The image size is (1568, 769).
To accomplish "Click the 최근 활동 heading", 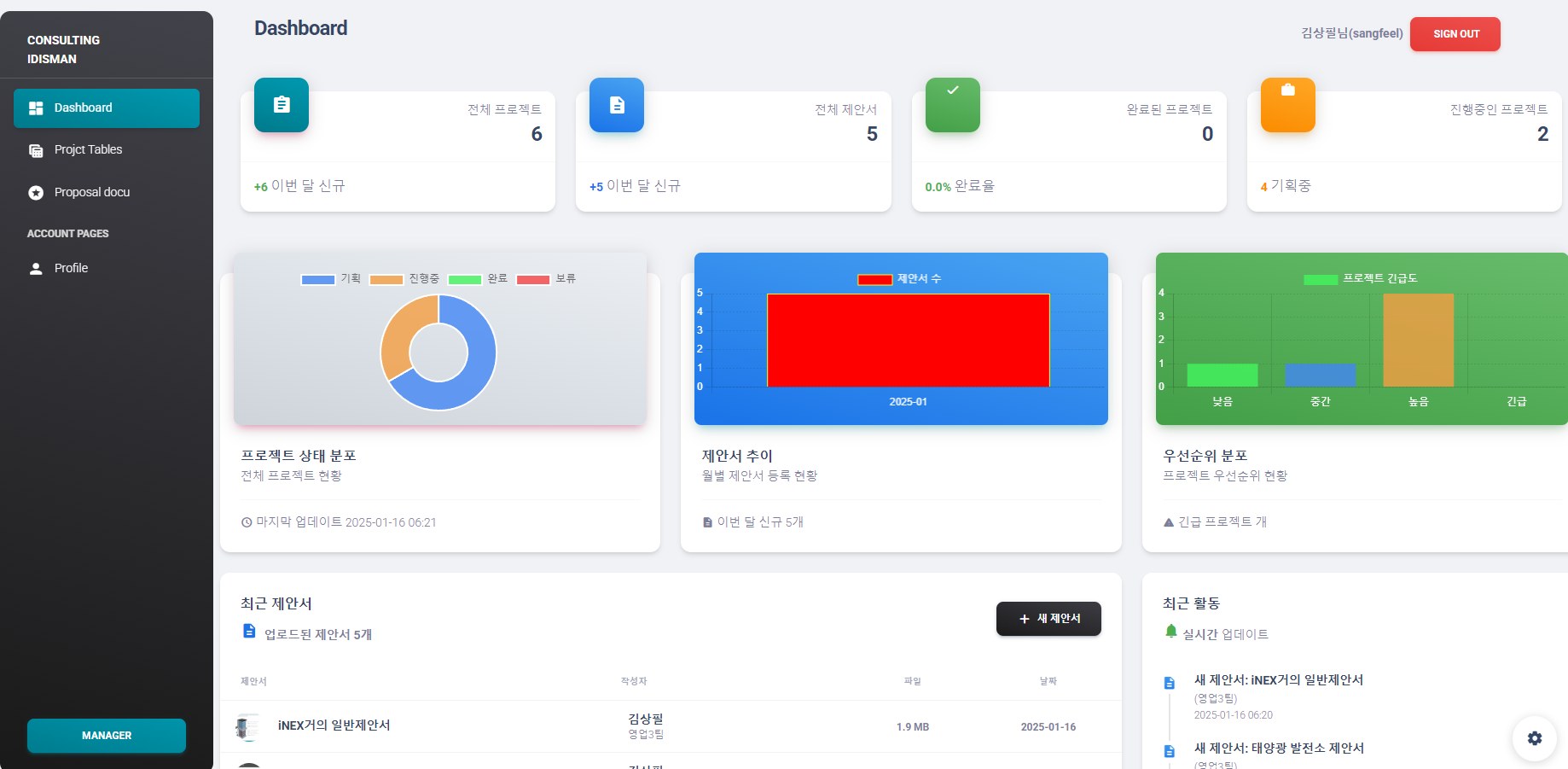I will click(1192, 603).
